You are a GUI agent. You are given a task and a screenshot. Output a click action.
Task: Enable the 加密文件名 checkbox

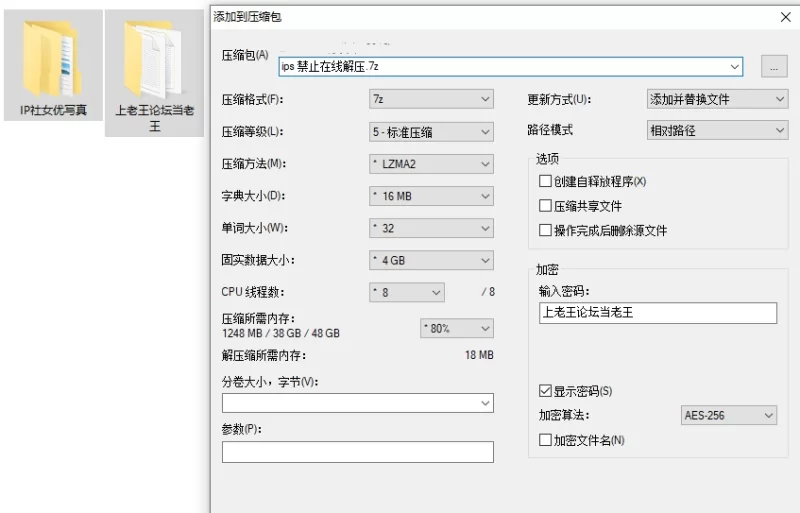545,439
